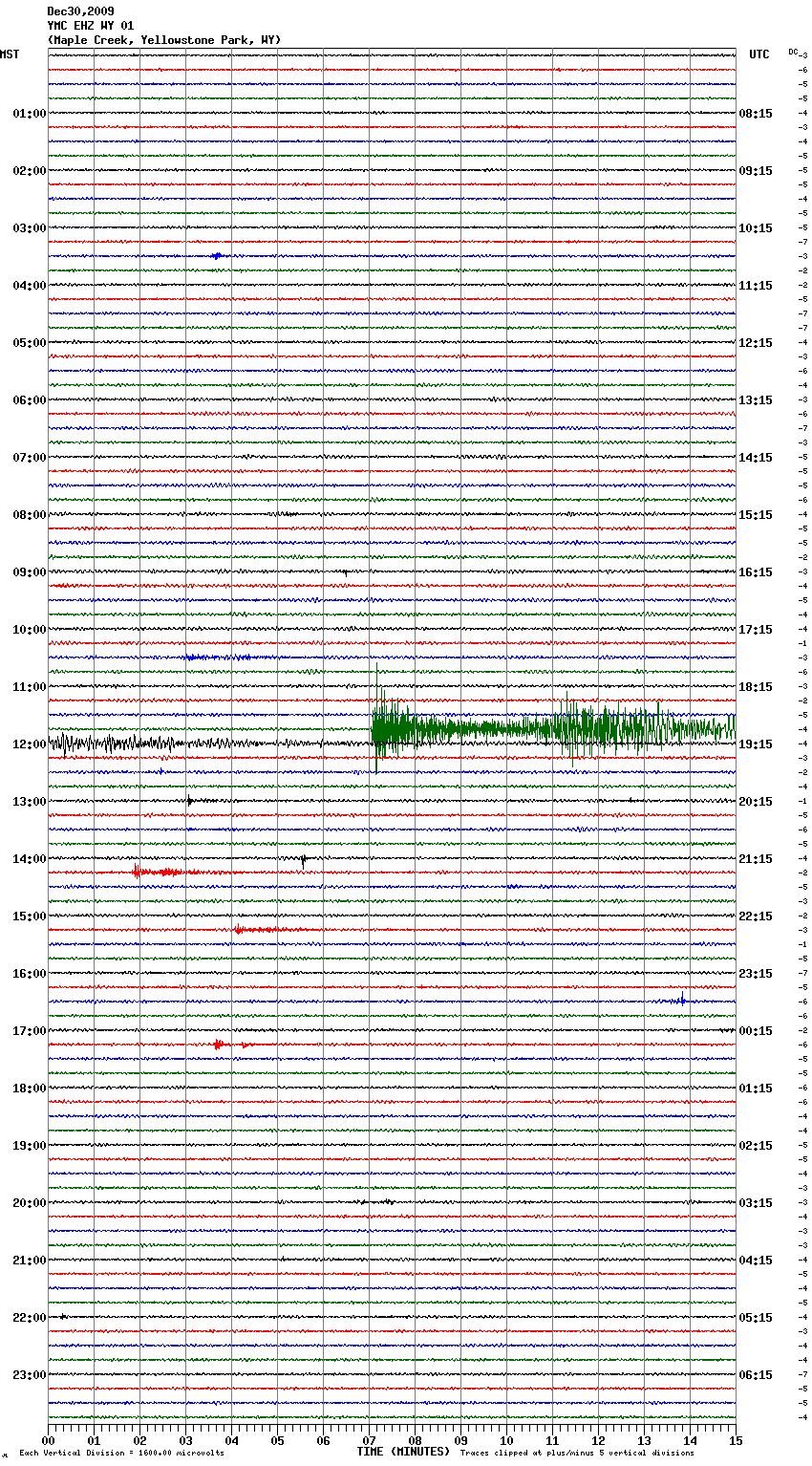812x1466 pixels.
Task: Click the 06:15 UTC time label
Action: click(x=756, y=1375)
